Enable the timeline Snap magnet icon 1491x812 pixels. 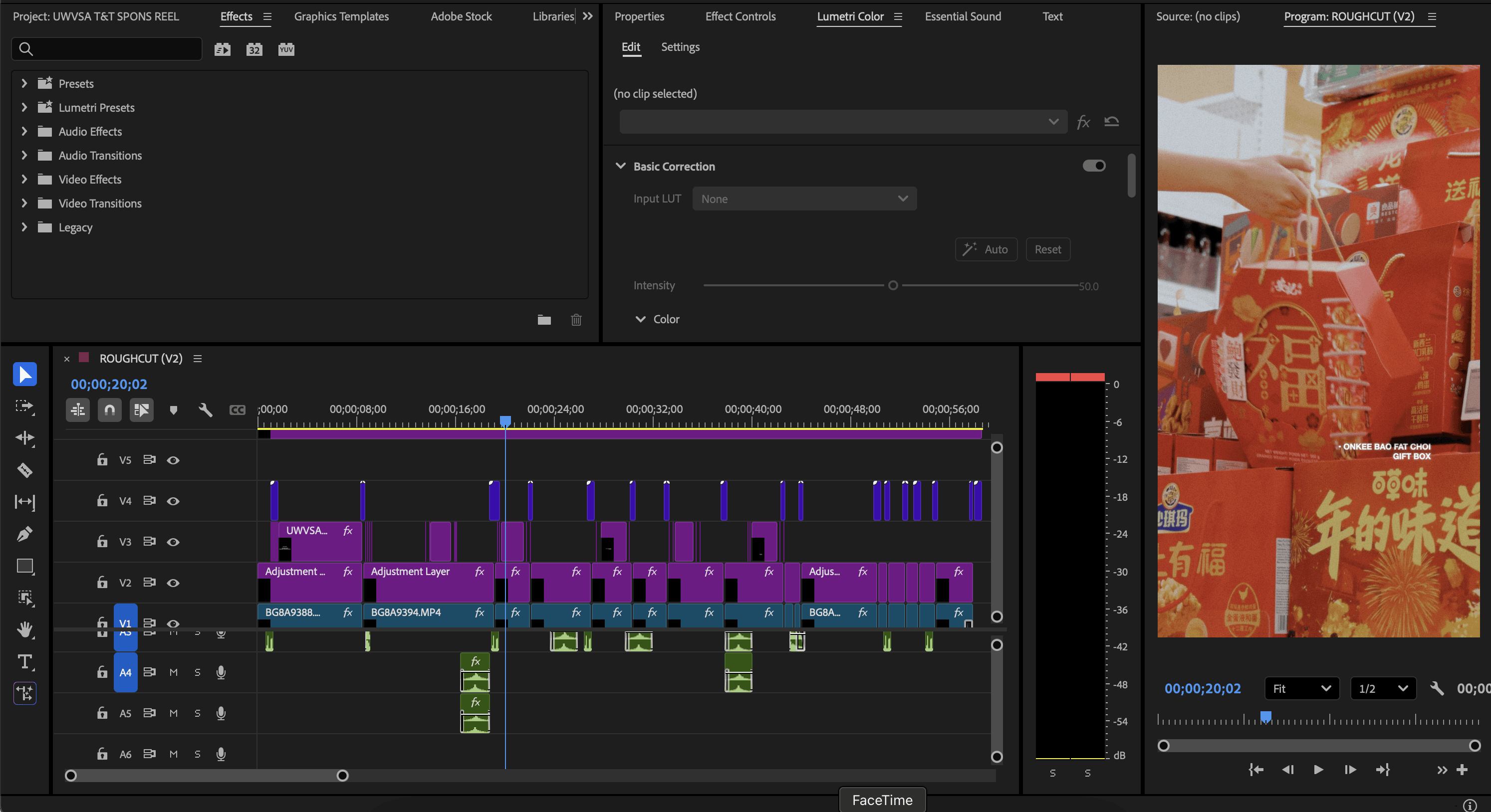109,410
